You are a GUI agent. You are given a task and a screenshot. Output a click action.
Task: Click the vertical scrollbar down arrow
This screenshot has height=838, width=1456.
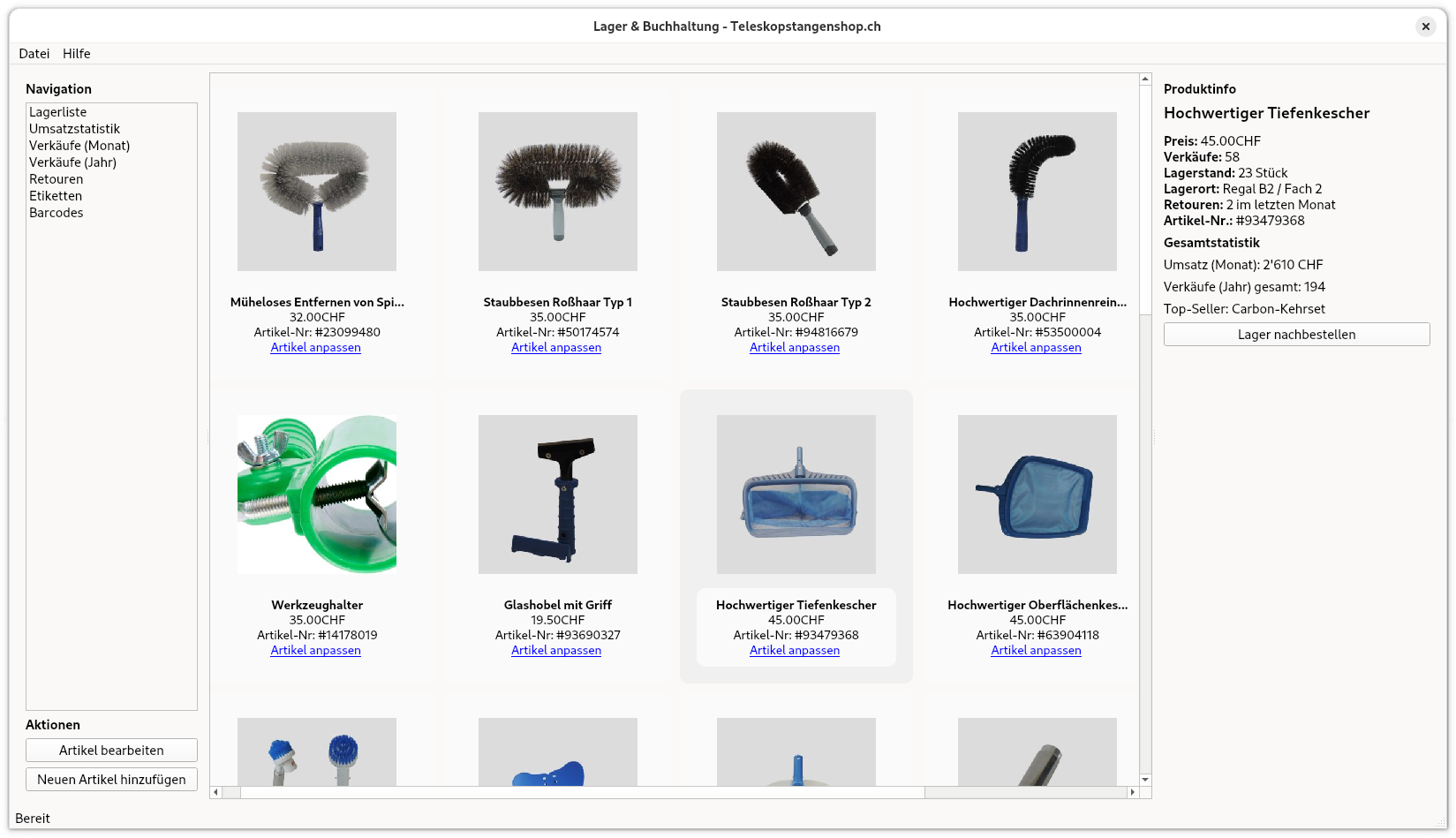coord(1145,780)
